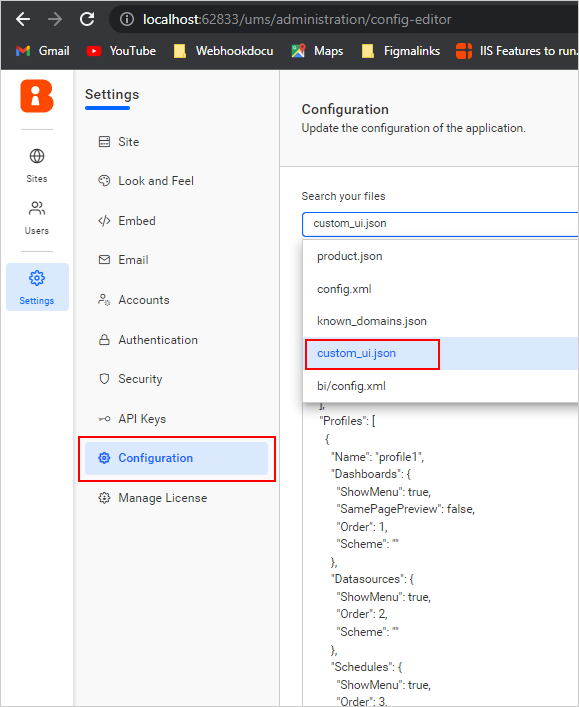Click gear icon beside Configuration
The width and height of the screenshot is (579, 707).
coord(104,458)
